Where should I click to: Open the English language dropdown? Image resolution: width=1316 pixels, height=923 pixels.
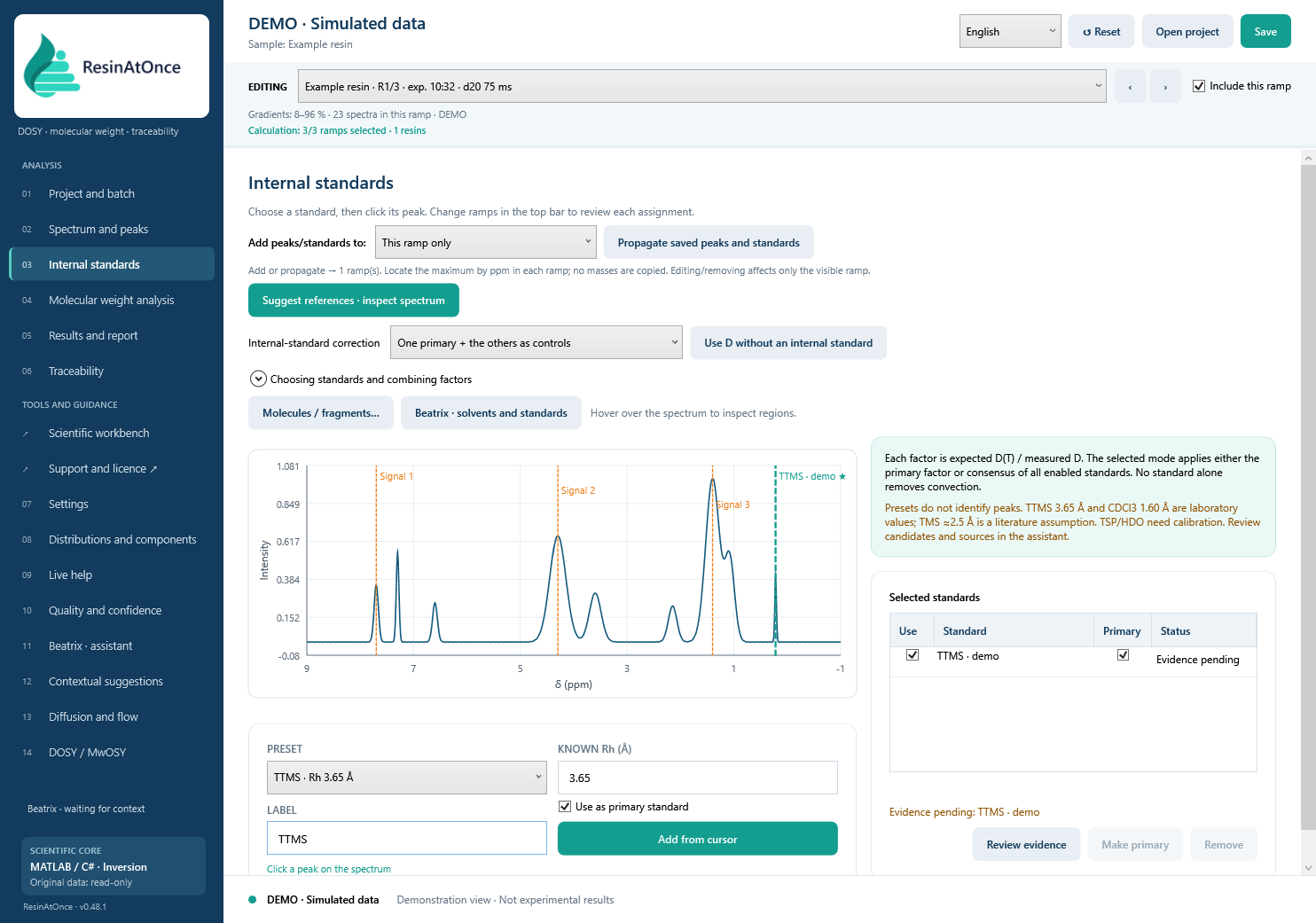(1010, 31)
